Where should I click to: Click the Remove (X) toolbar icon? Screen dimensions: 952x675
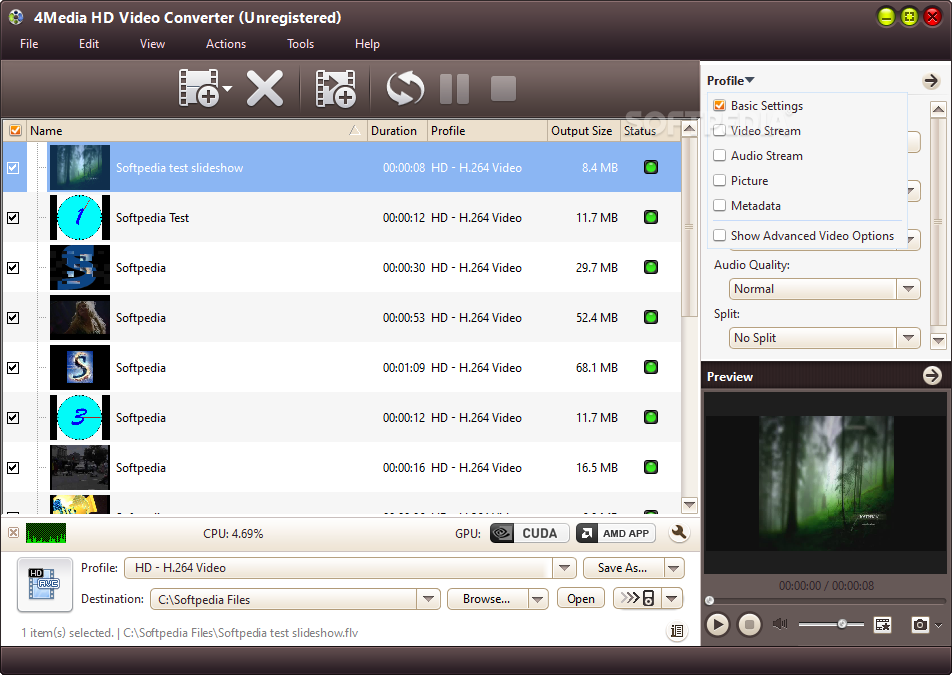tap(265, 89)
